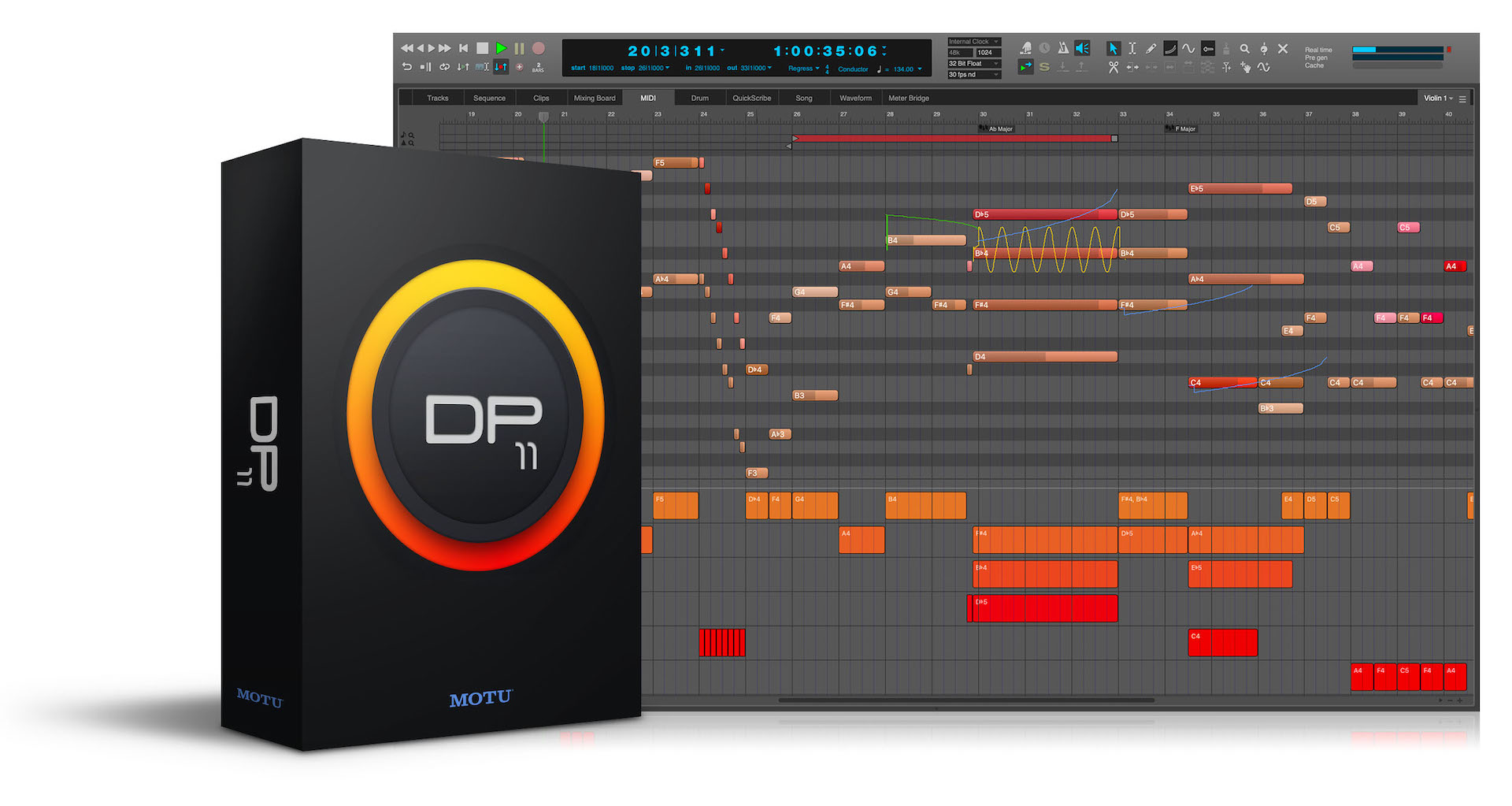The image size is (1512, 806).
Task: Open the Internal Clock dropdown
Action: coord(973,42)
